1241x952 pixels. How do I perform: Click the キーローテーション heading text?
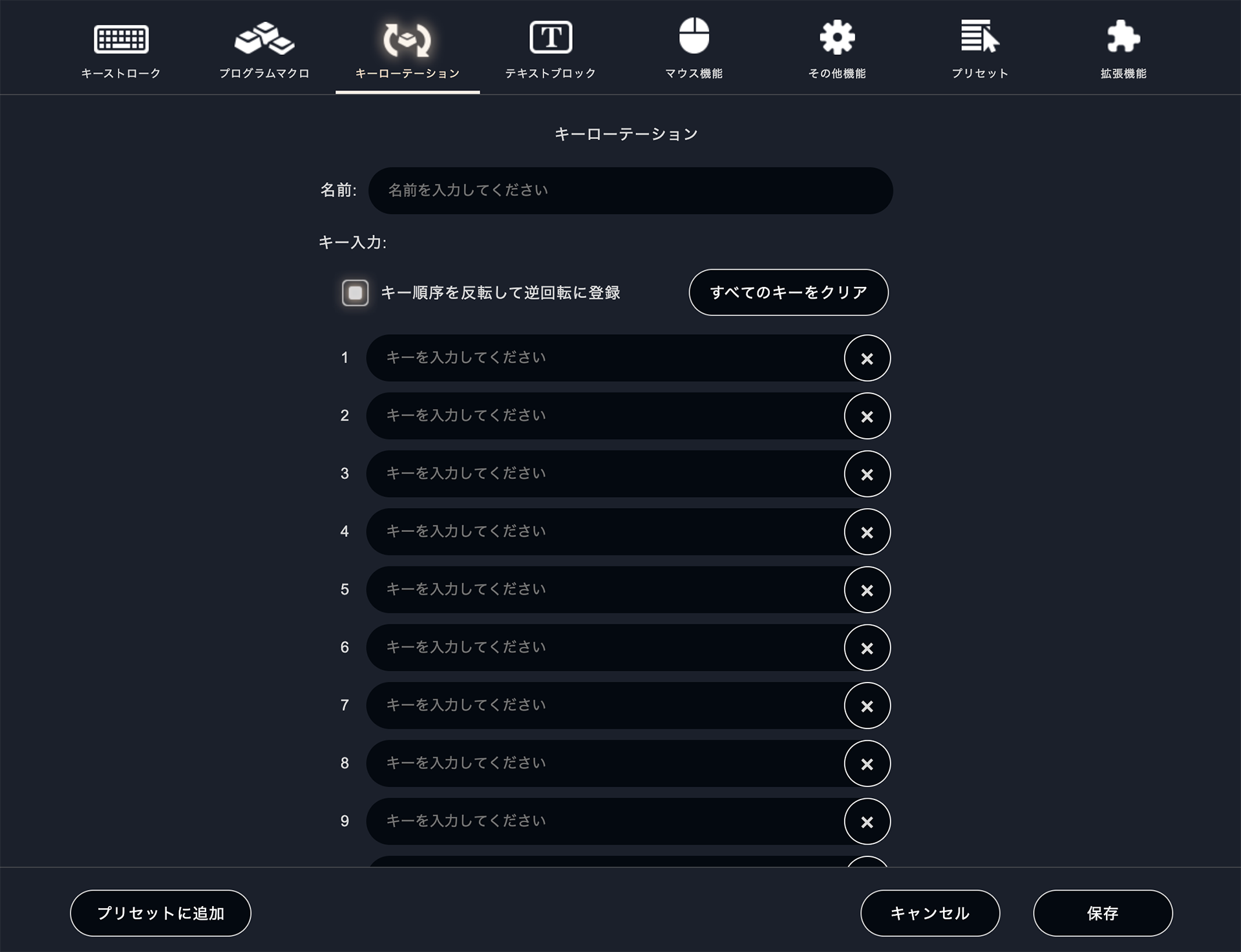point(626,134)
